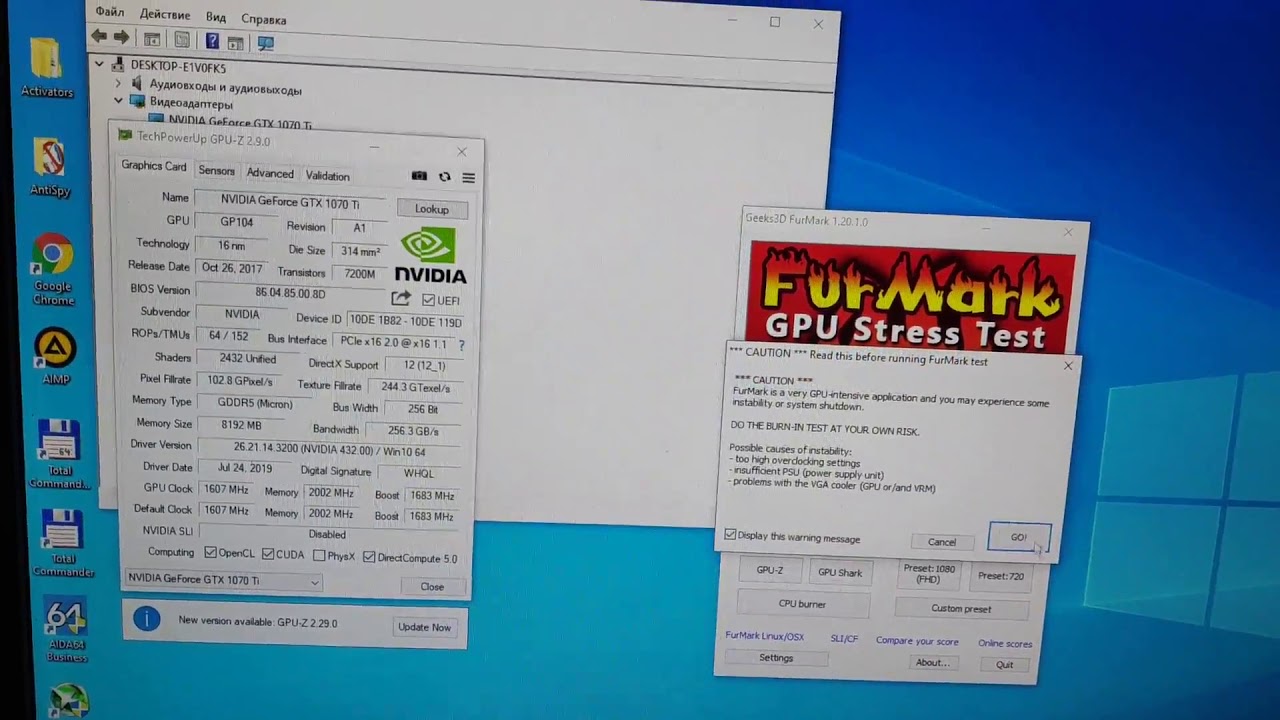Open the blue Help icon in Device Manager
Viewport: 1280px width, 720px height.
pyautogui.click(x=212, y=41)
